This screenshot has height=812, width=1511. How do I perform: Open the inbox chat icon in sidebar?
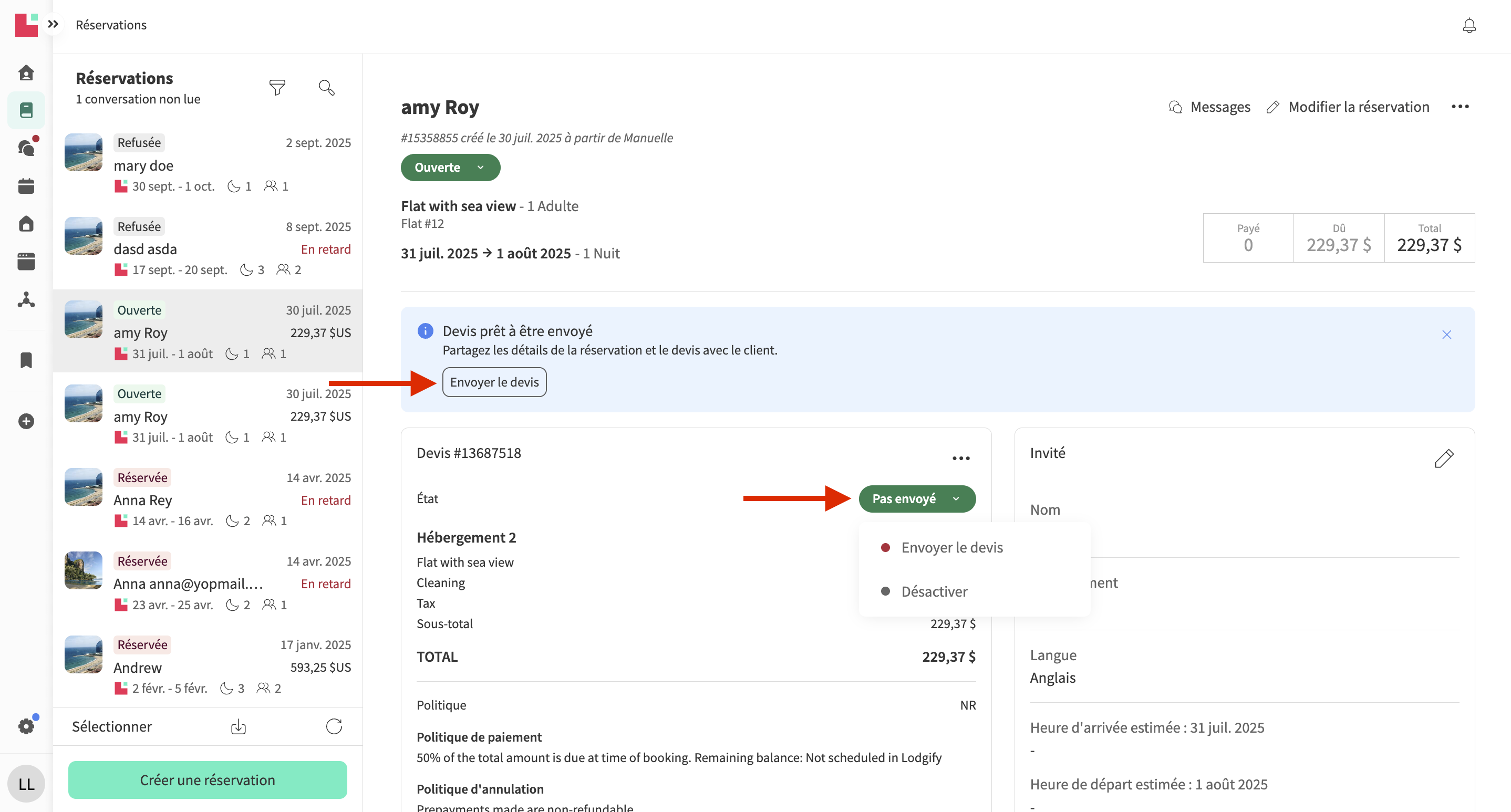click(x=26, y=148)
